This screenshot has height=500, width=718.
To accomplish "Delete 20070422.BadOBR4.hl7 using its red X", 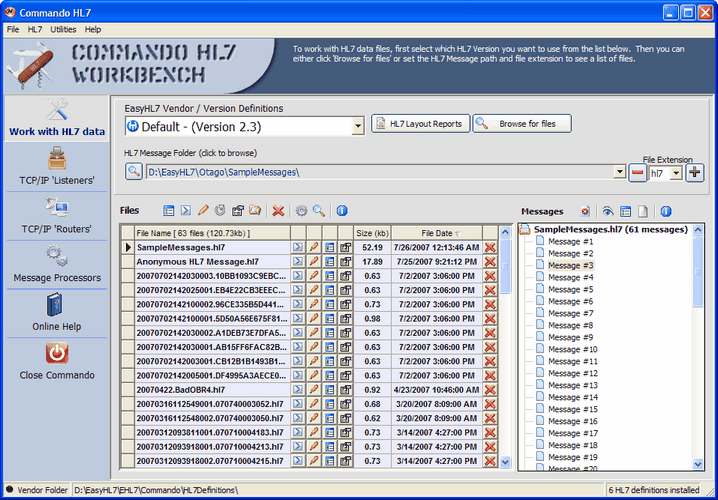I will [490, 390].
